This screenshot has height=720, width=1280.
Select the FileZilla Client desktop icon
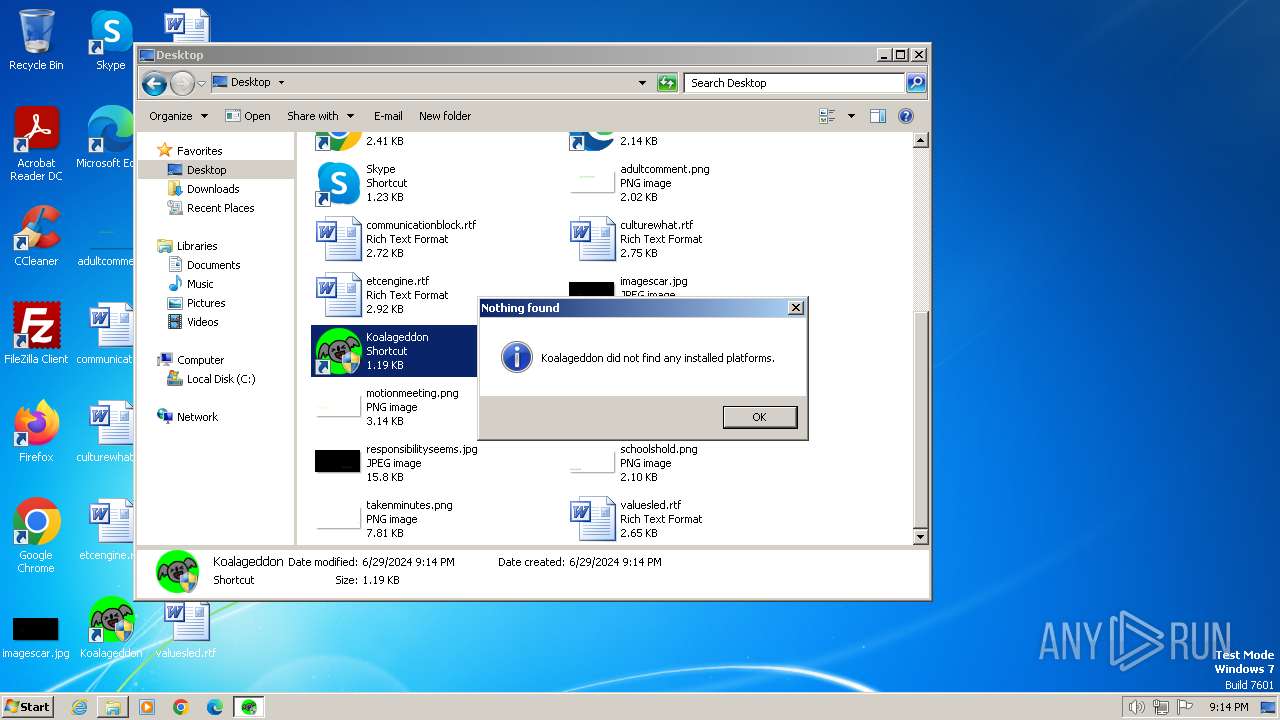(x=36, y=334)
